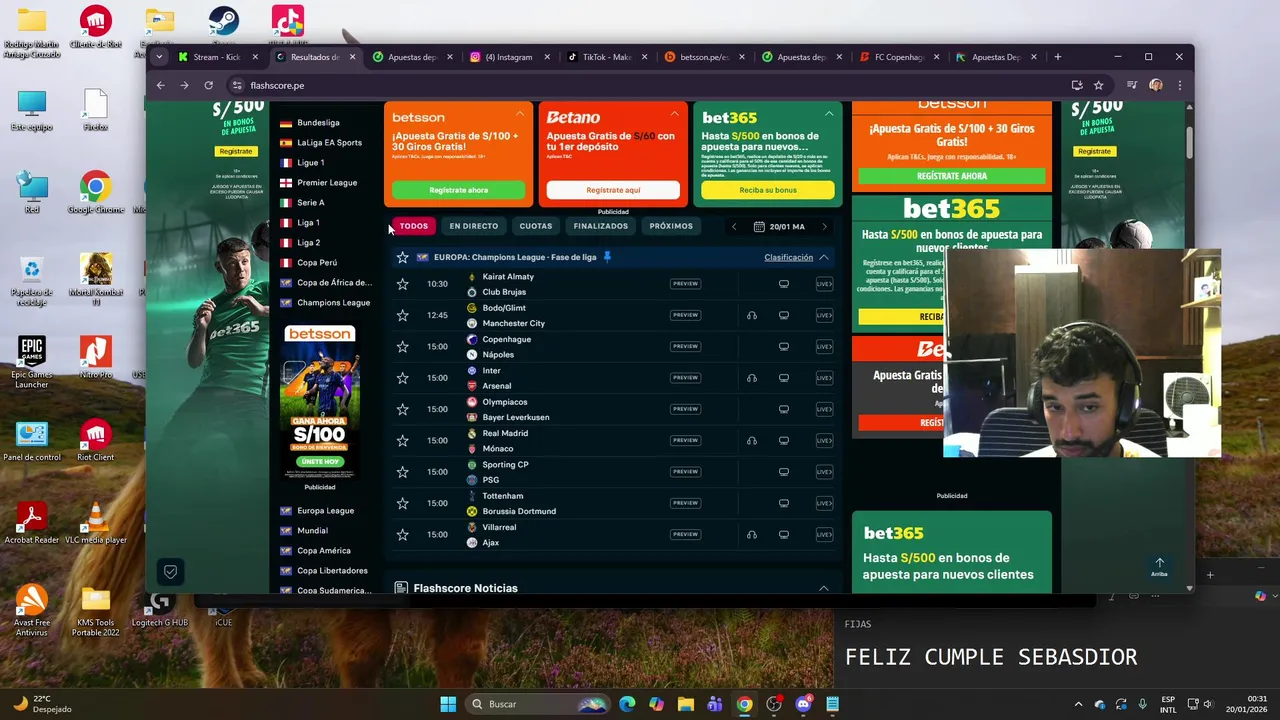Click the taskbar Buscar search box
Viewport: 1280px width, 720px height.
(536, 704)
